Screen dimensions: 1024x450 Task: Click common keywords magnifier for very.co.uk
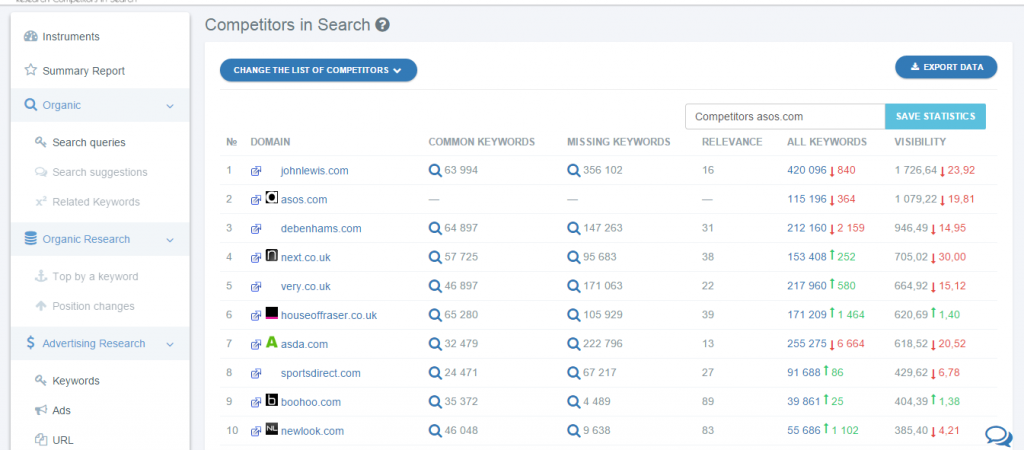pyautogui.click(x=435, y=286)
